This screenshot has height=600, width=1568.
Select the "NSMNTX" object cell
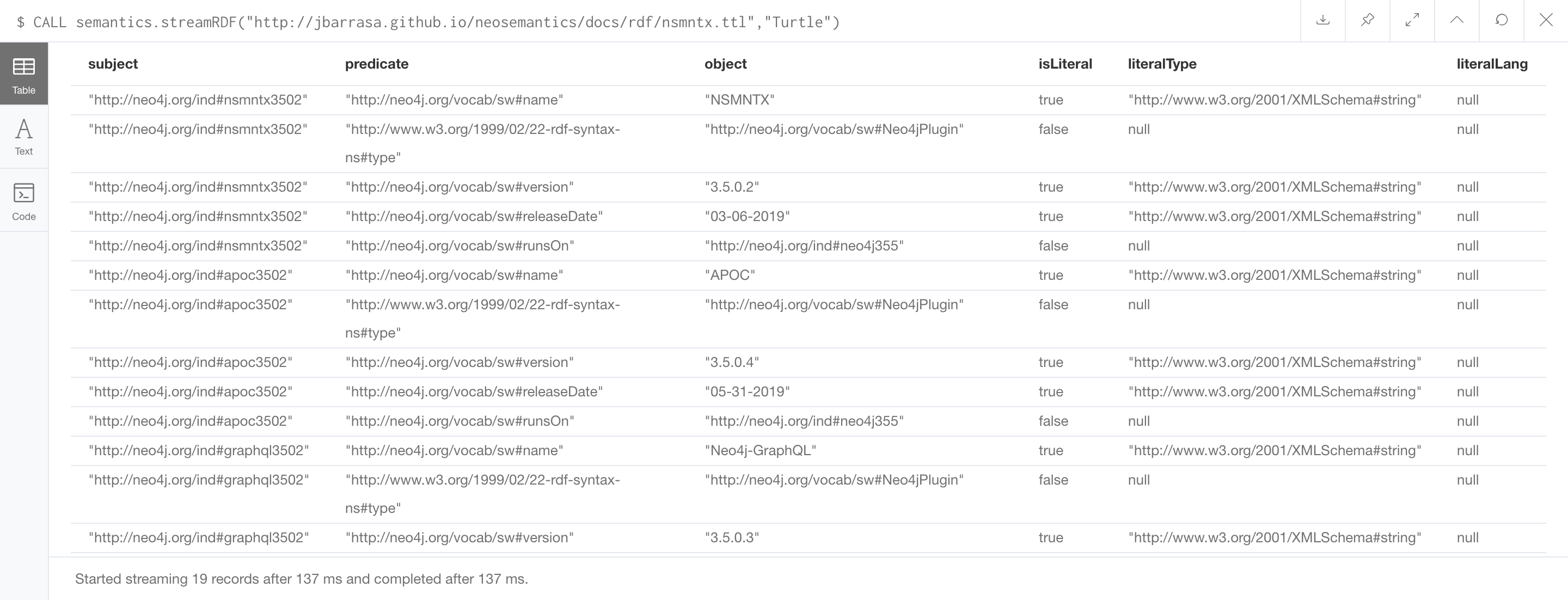point(739,100)
